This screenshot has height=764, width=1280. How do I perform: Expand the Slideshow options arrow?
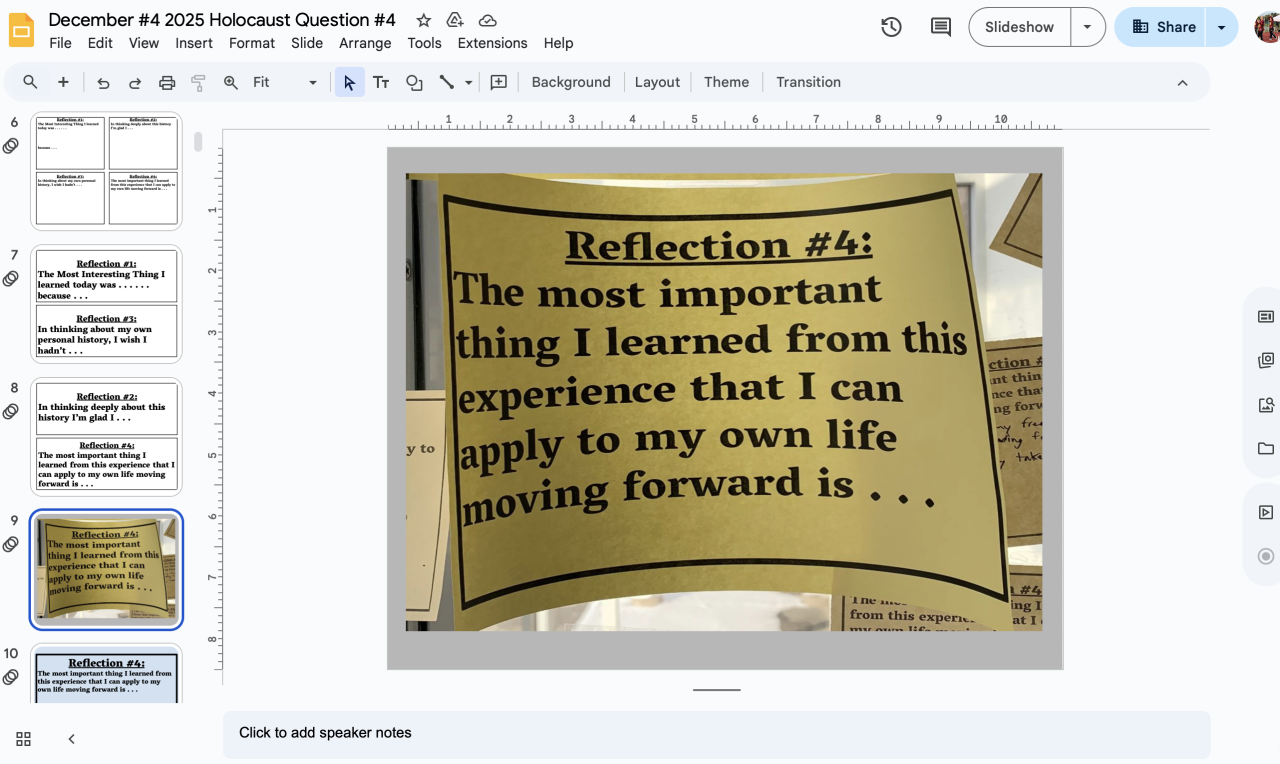pos(1087,27)
